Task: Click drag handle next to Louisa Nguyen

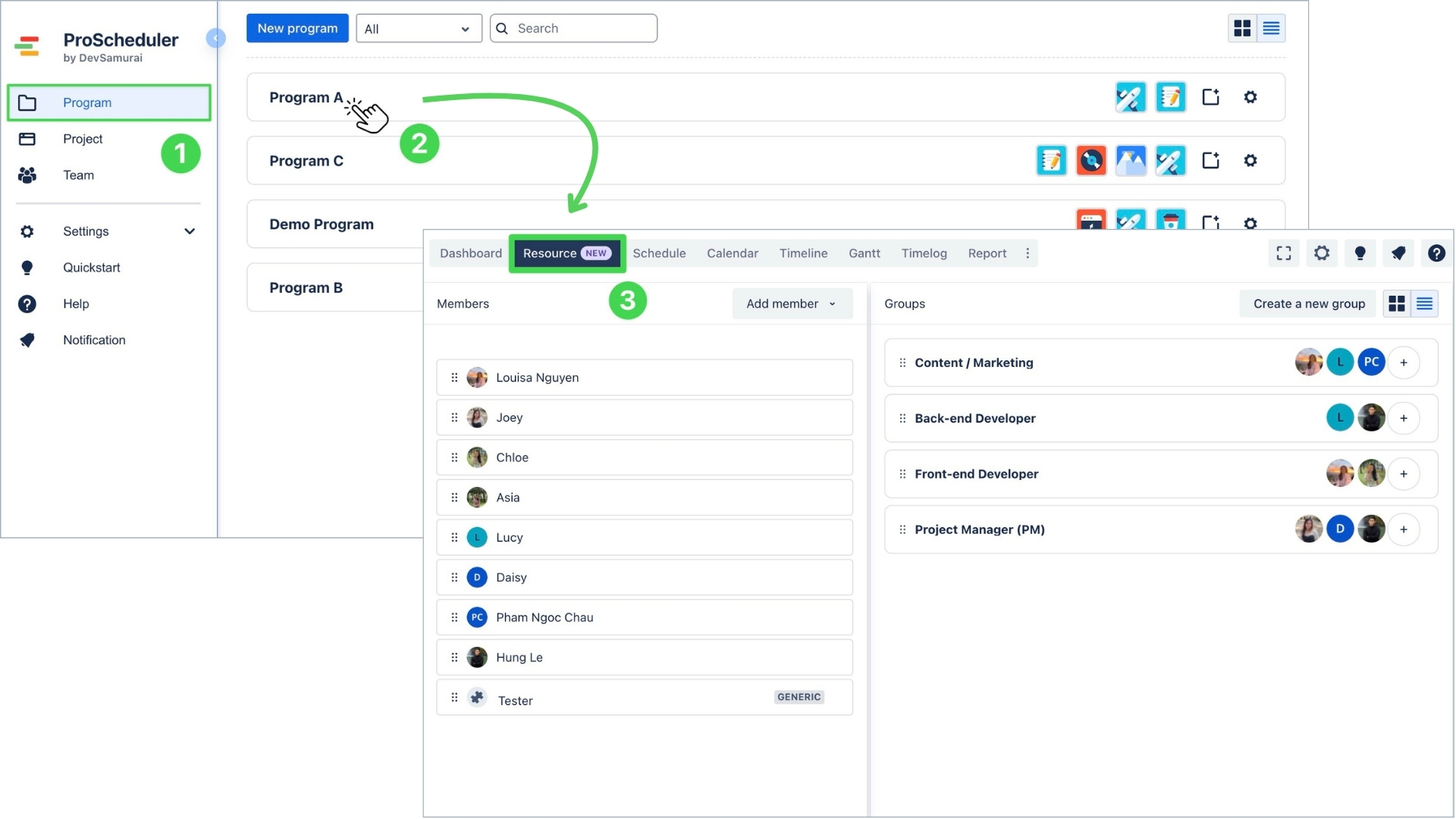Action: pos(454,378)
